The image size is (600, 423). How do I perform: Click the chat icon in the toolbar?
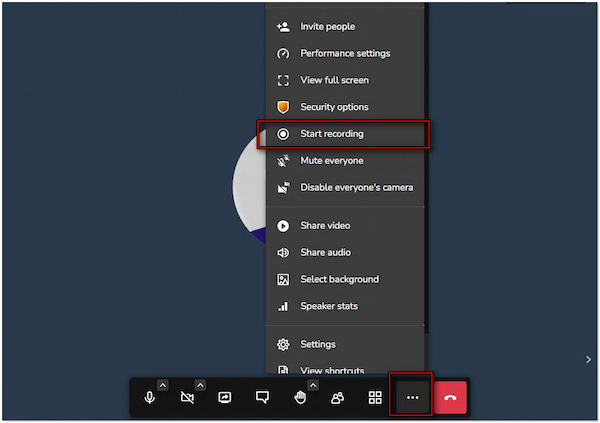262,397
